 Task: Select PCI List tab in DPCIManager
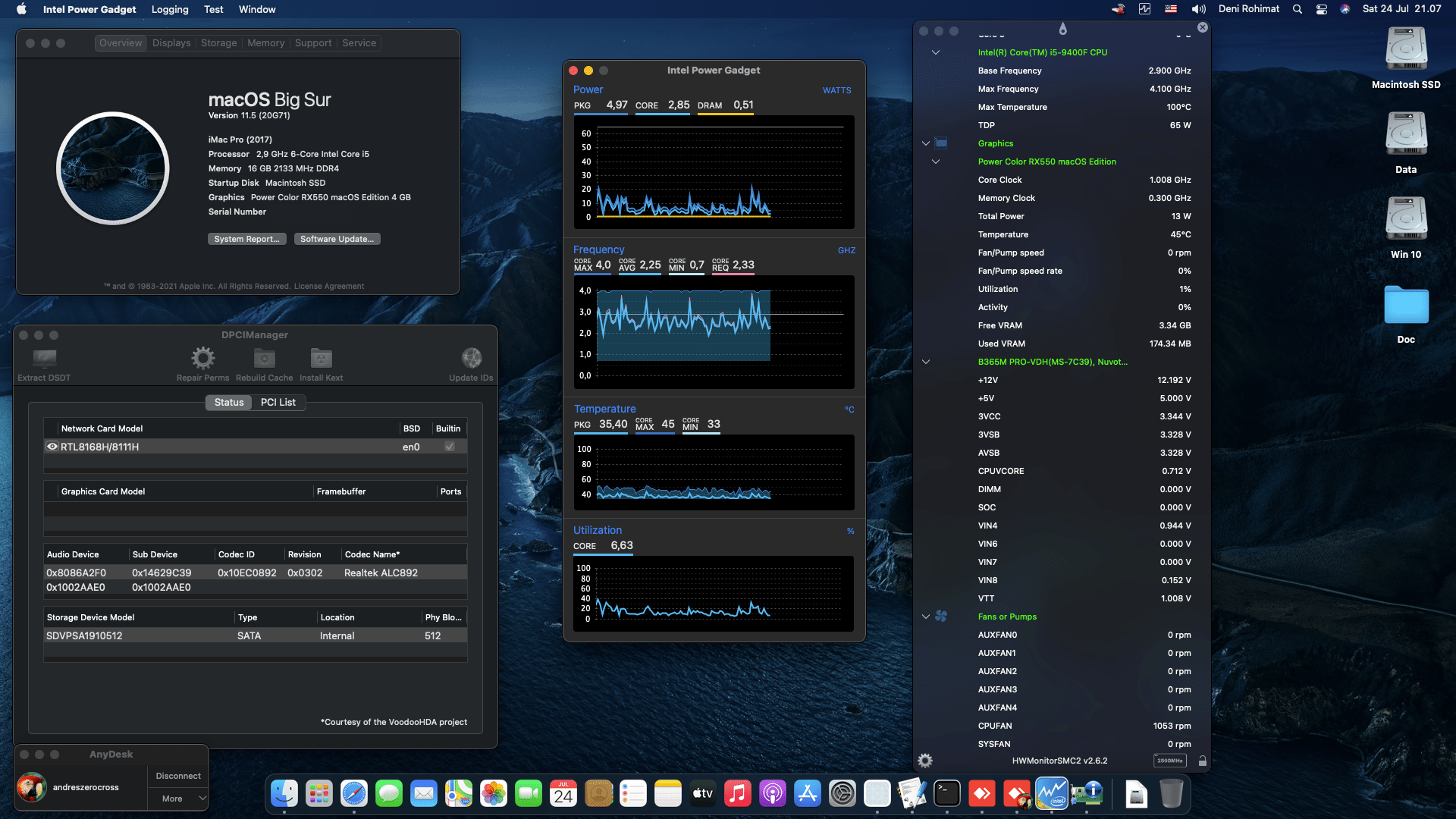278,403
